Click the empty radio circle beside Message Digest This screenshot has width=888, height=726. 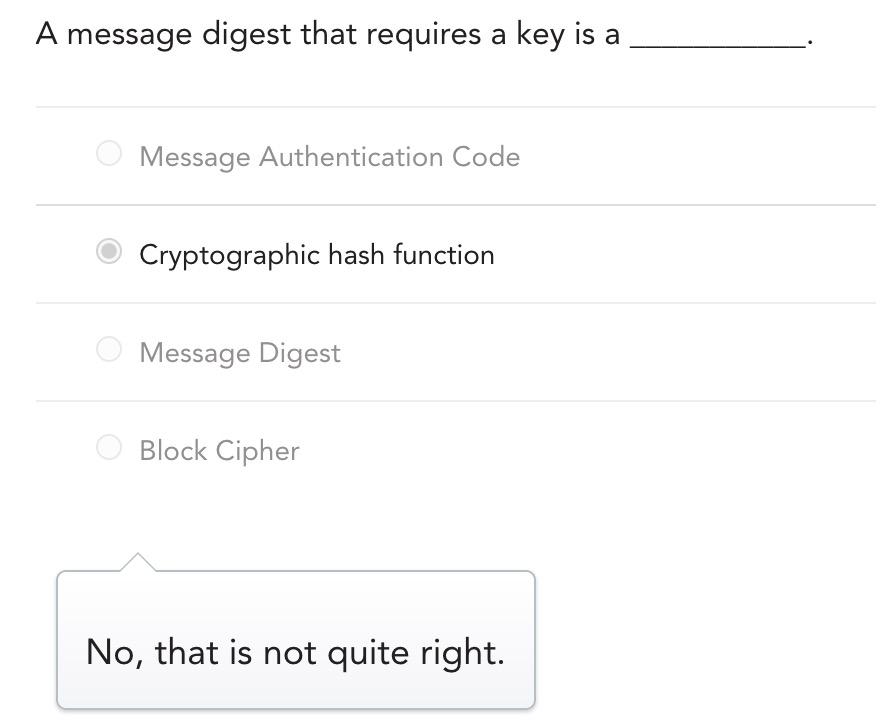pyautogui.click(x=108, y=349)
